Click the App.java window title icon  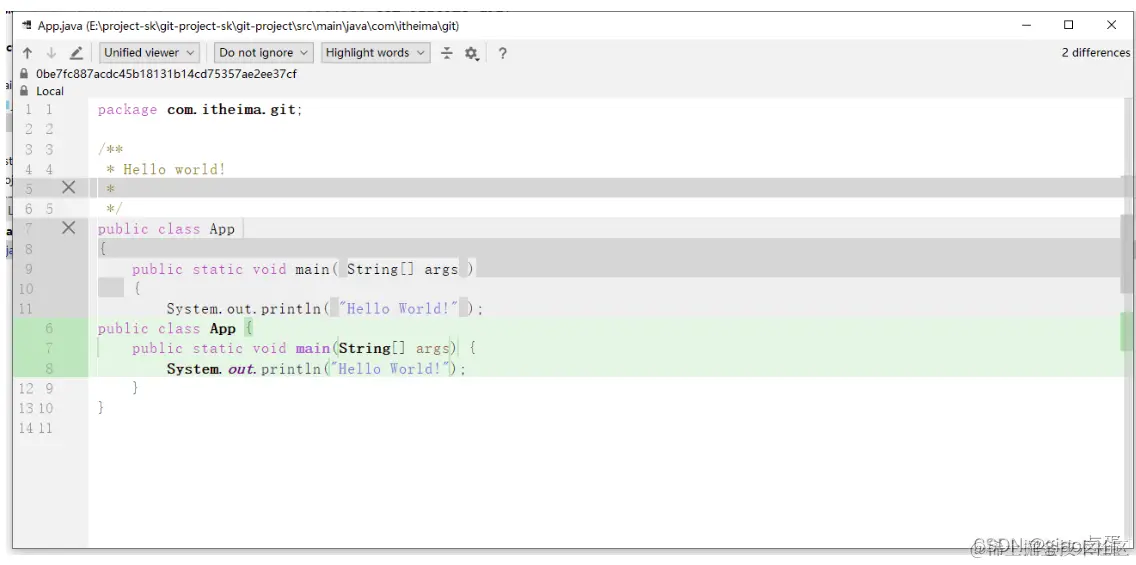26,25
